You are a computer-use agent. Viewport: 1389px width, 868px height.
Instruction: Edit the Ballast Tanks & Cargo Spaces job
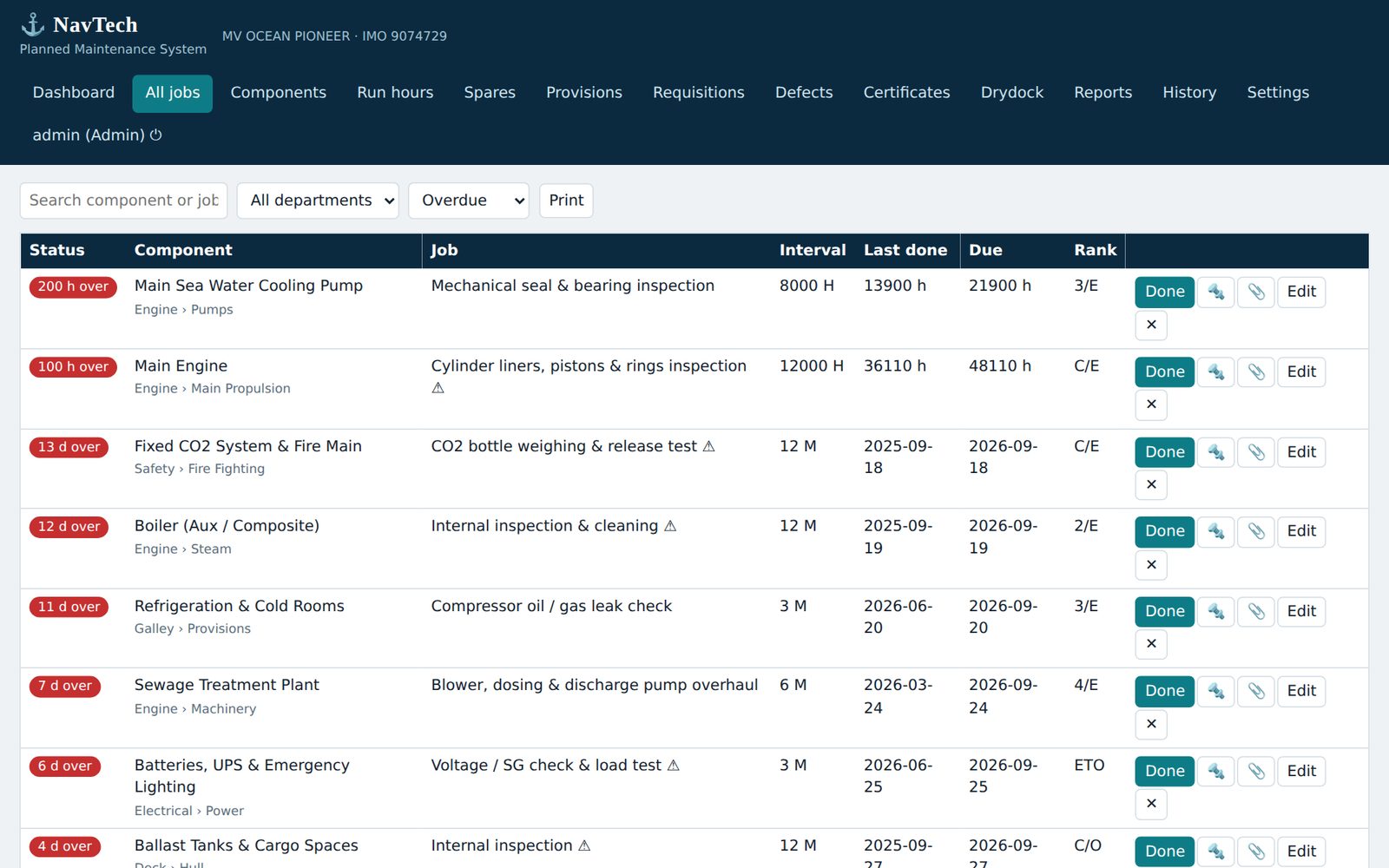click(1301, 852)
